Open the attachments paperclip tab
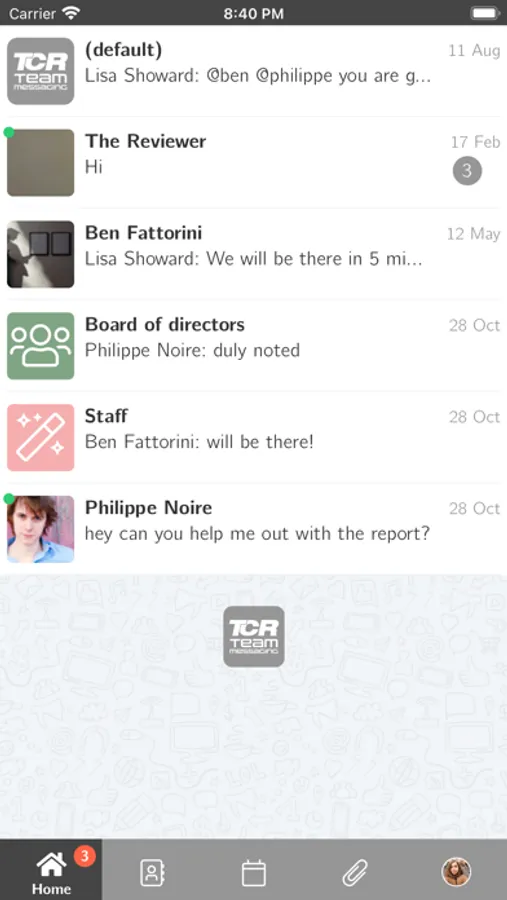Image resolution: width=507 pixels, height=900 pixels. [355, 873]
